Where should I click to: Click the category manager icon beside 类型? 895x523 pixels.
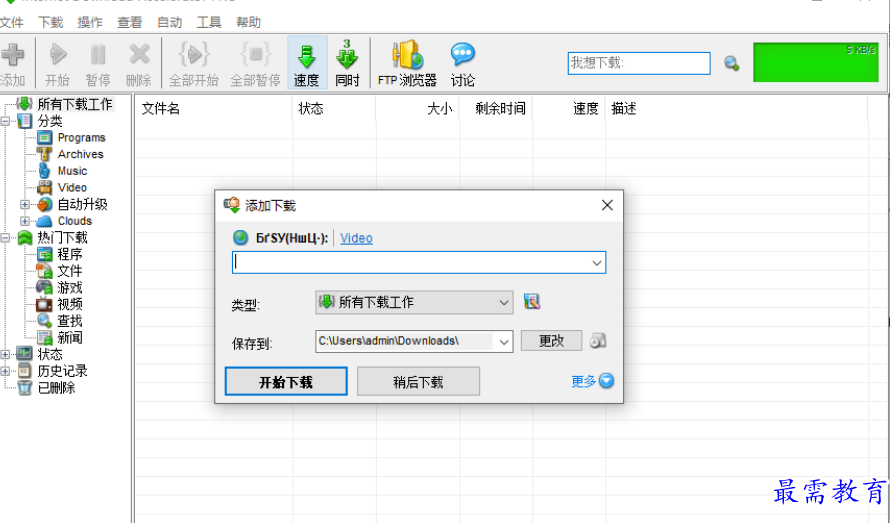(532, 301)
